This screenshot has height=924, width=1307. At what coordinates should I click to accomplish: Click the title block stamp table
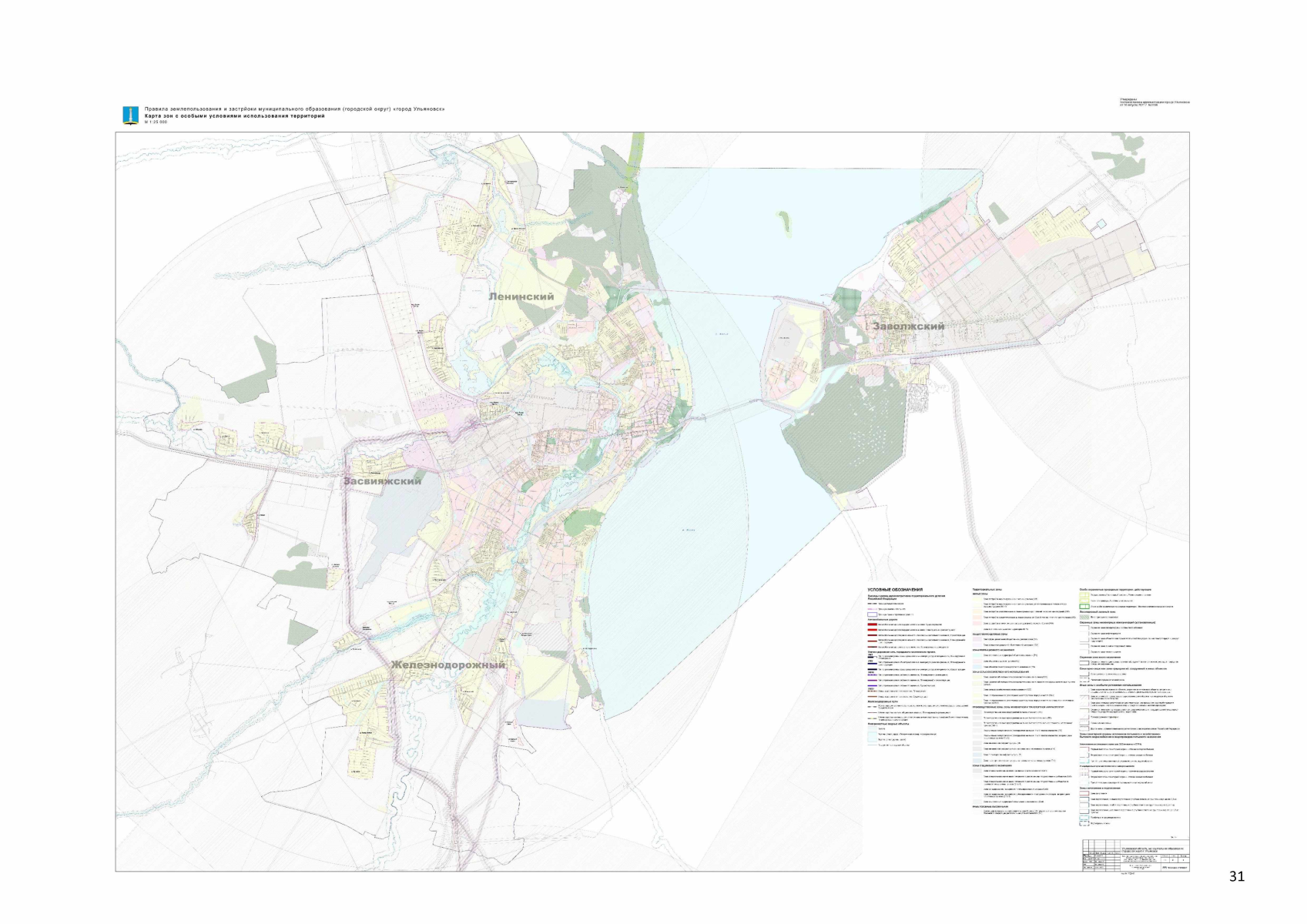click(1135, 856)
